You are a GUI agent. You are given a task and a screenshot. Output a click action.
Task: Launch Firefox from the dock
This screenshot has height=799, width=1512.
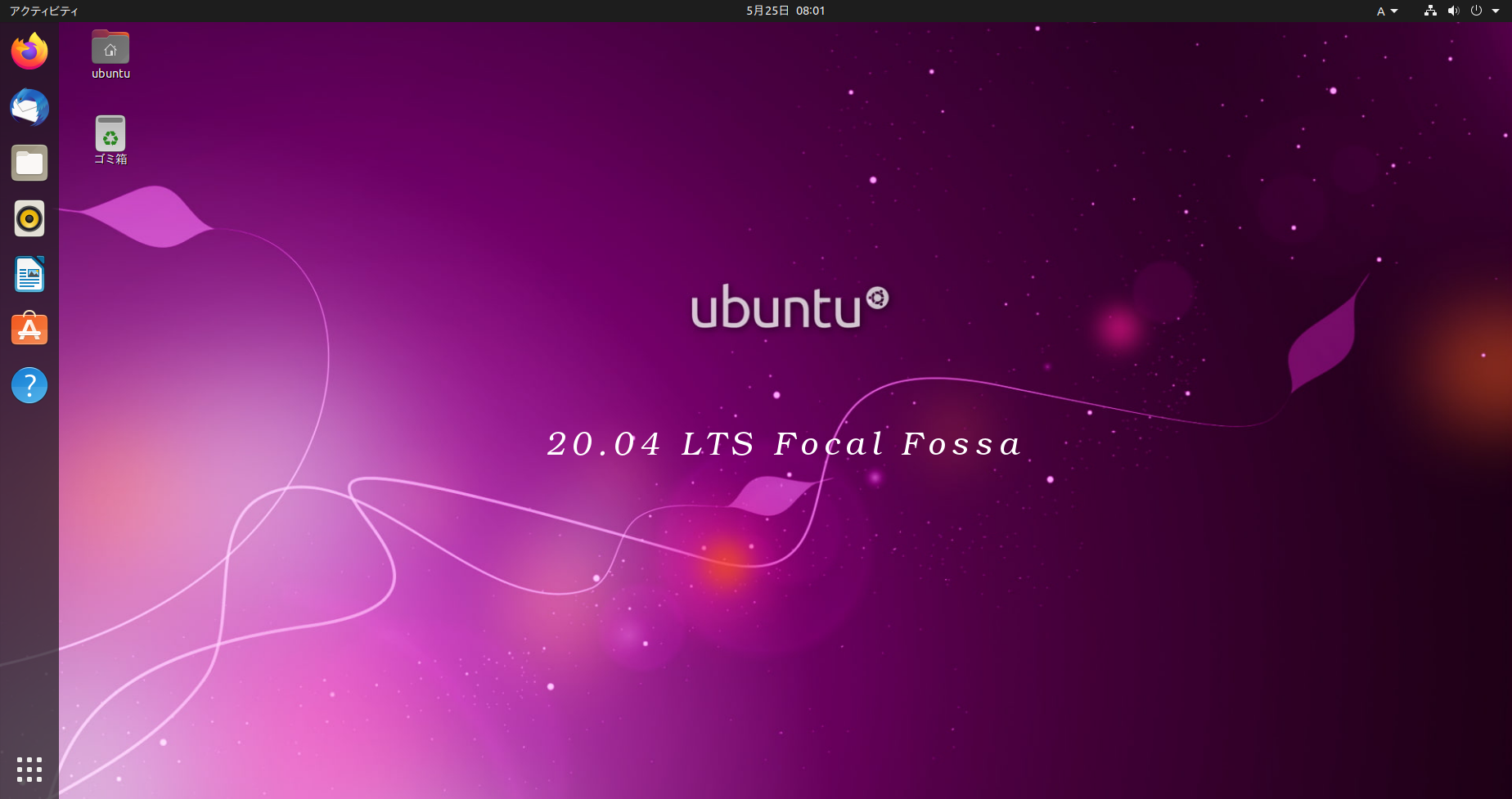point(29,52)
